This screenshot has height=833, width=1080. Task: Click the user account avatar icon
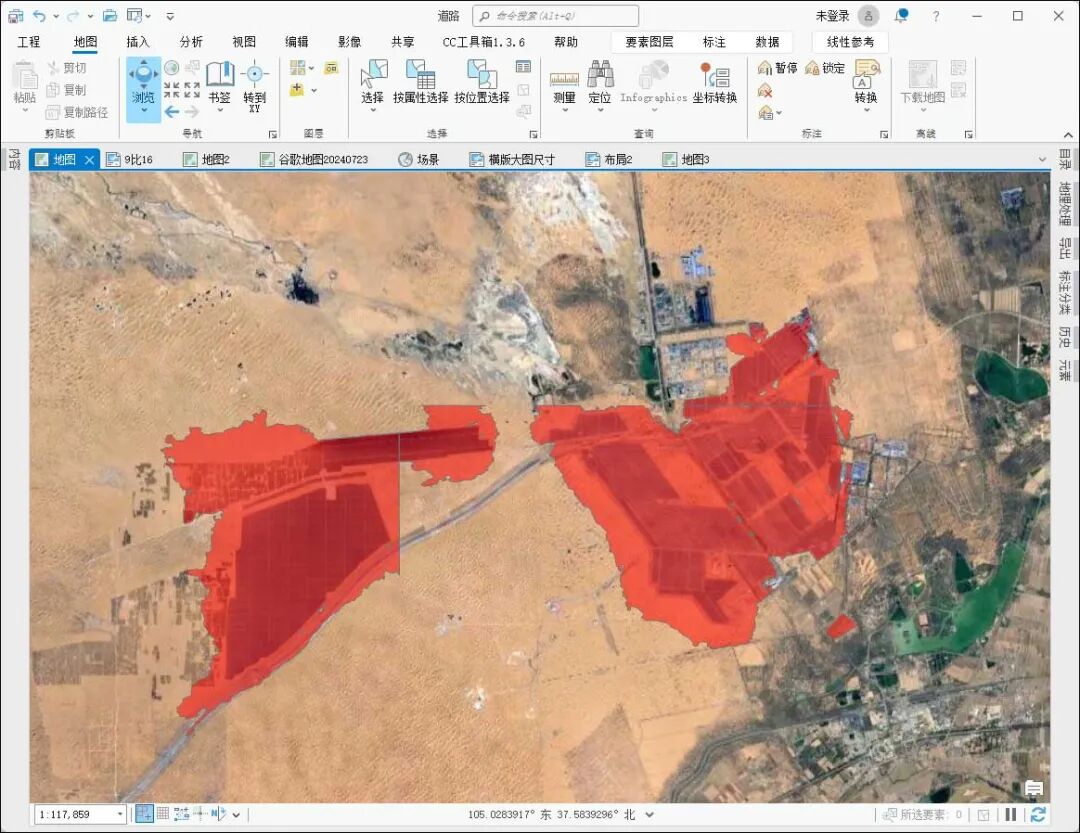tap(869, 16)
